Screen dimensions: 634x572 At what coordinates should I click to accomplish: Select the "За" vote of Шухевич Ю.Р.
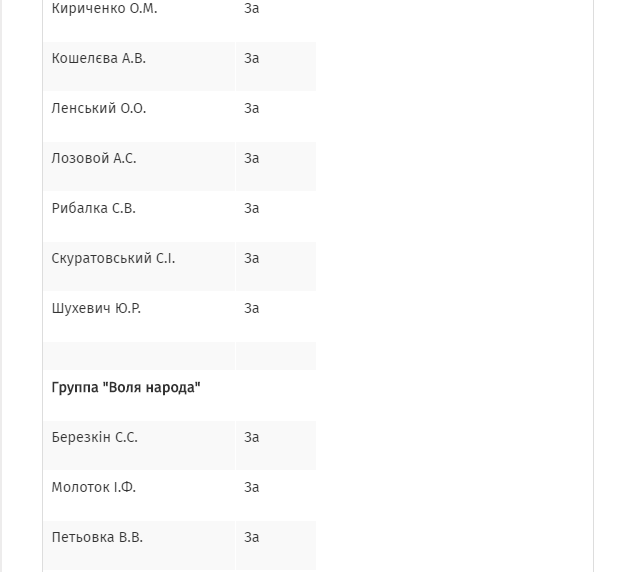(x=252, y=309)
